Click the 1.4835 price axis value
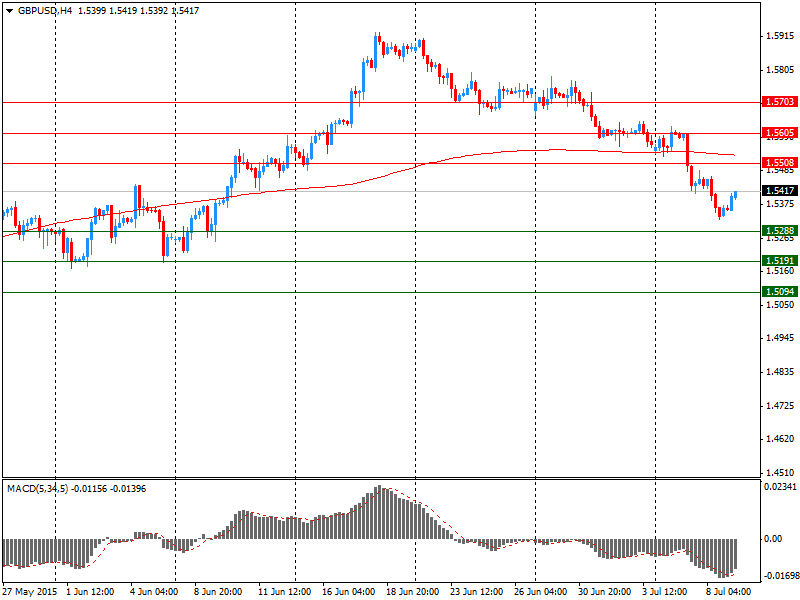The image size is (800, 600). click(781, 372)
